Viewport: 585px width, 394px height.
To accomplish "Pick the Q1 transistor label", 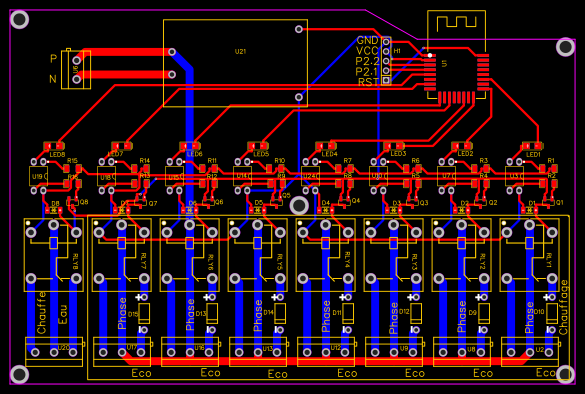I will 559,202.
